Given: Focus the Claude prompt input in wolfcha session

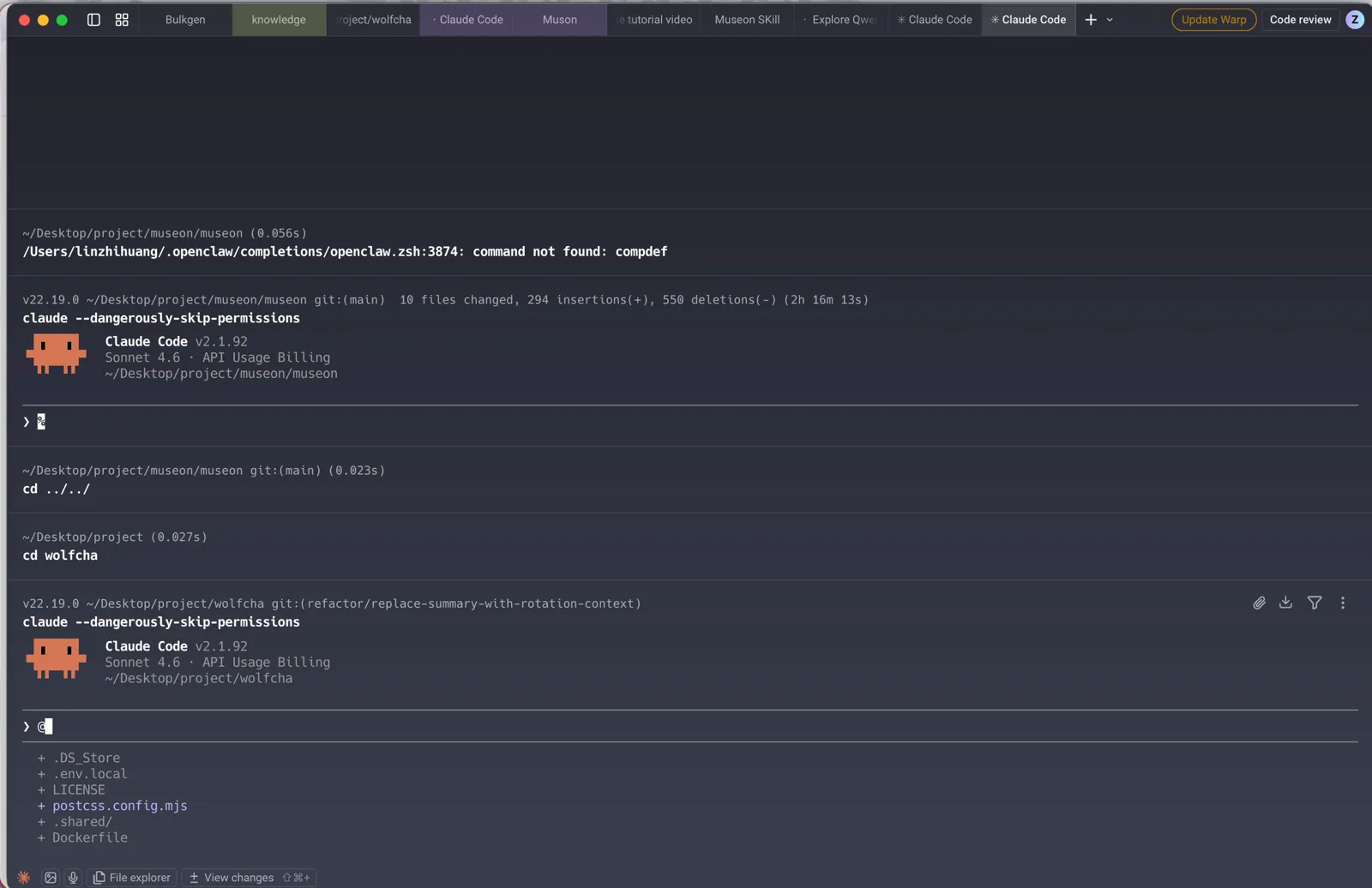Looking at the screenshot, I should (690, 727).
